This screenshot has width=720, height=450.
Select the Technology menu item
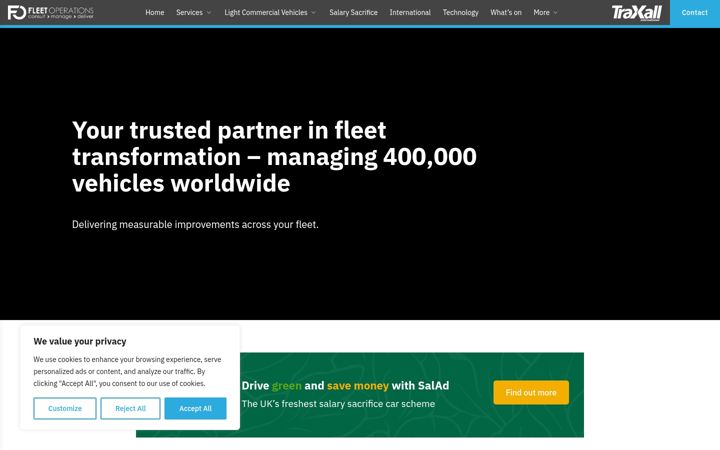click(461, 12)
